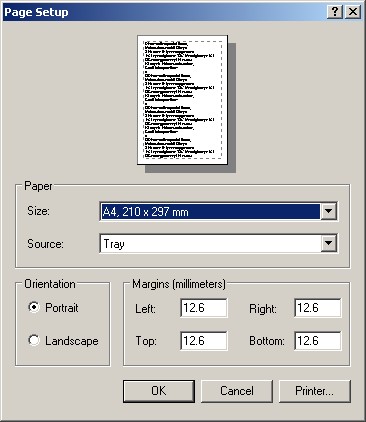Screen dimensions: 366x422
Task: Select Portrait orientation
Action: (x=34, y=307)
